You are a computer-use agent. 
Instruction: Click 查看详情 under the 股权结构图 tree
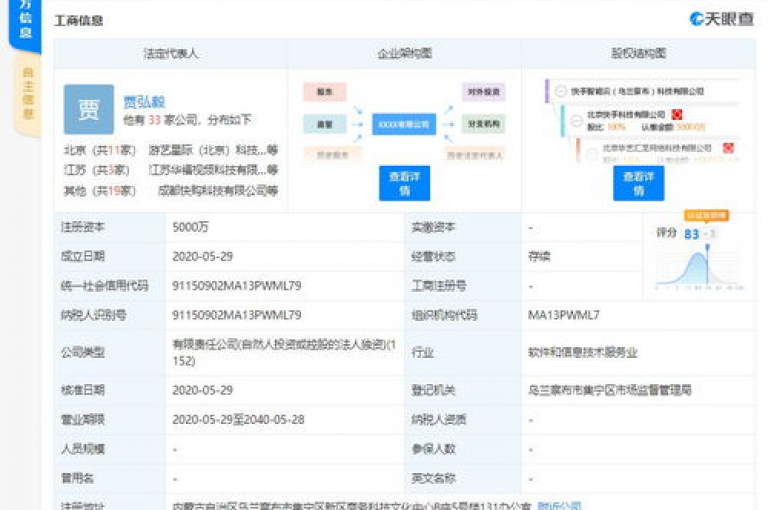[x=639, y=183]
